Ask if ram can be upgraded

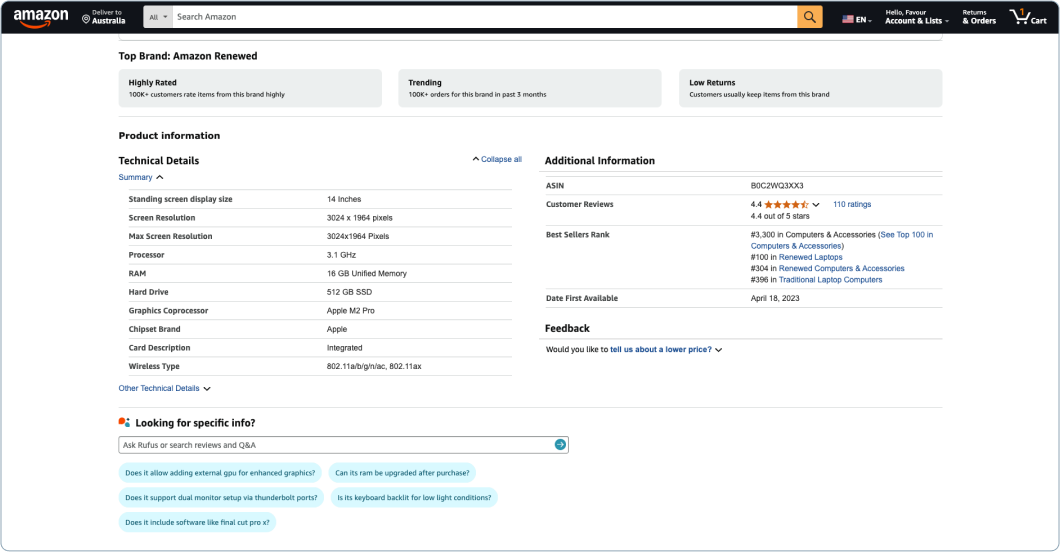point(402,473)
